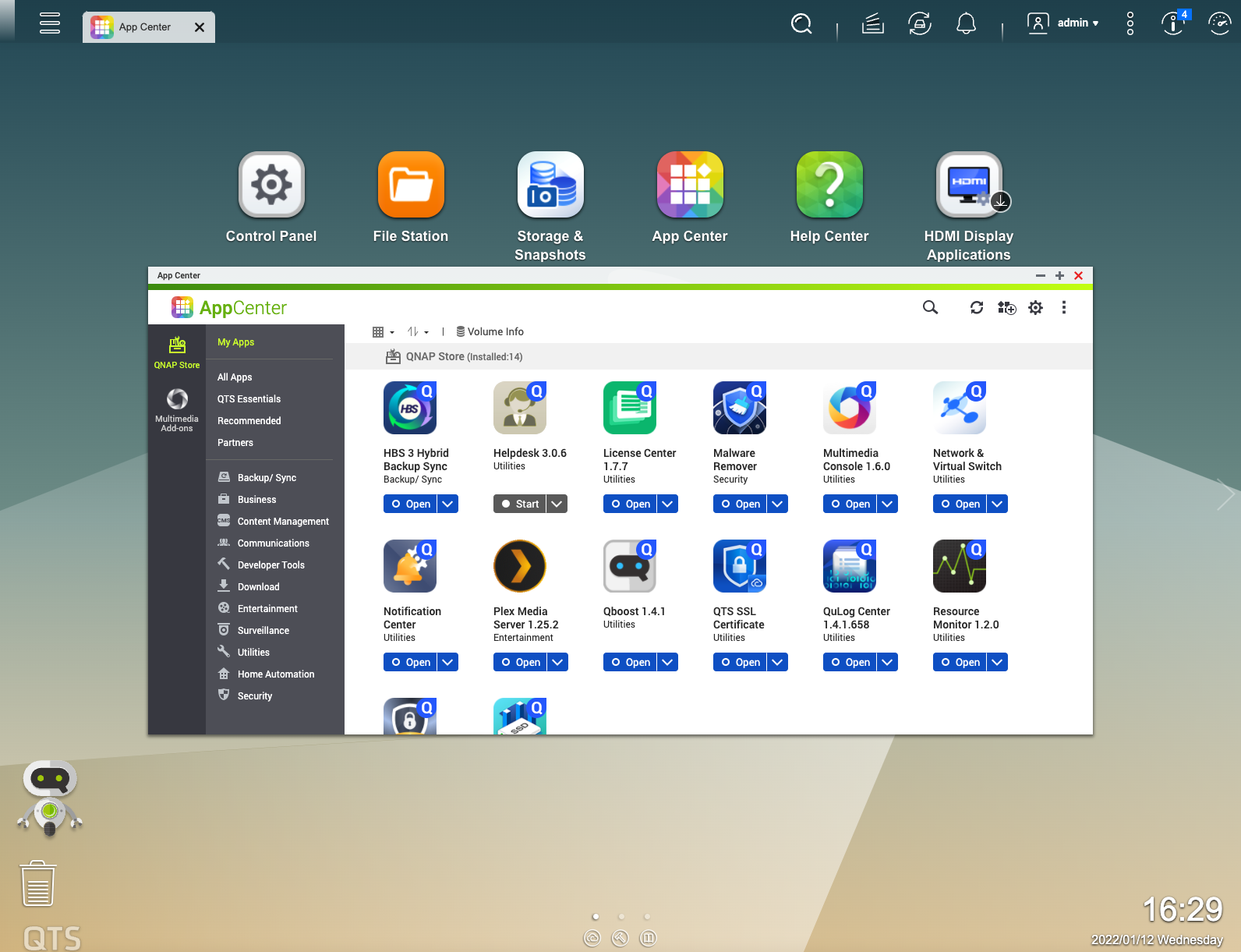Open HDMI Display Applications icon
The height and width of the screenshot is (952, 1241).
[969, 185]
